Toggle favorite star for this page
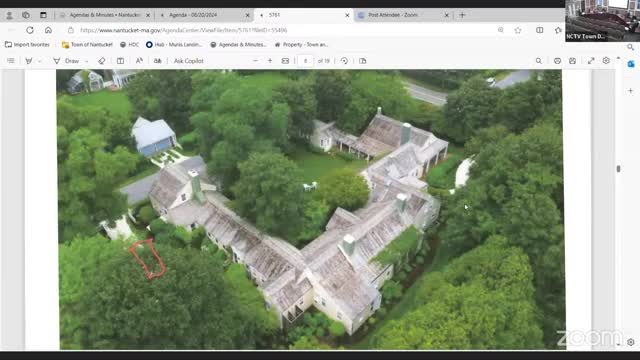The width and height of the screenshot is (640, 360). [x=518, y=30]
